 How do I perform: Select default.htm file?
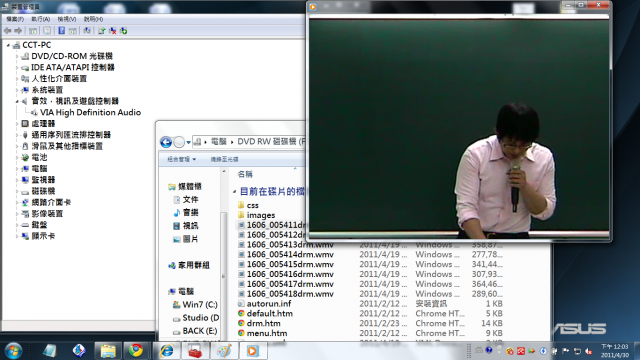click(x=270, y=313)
